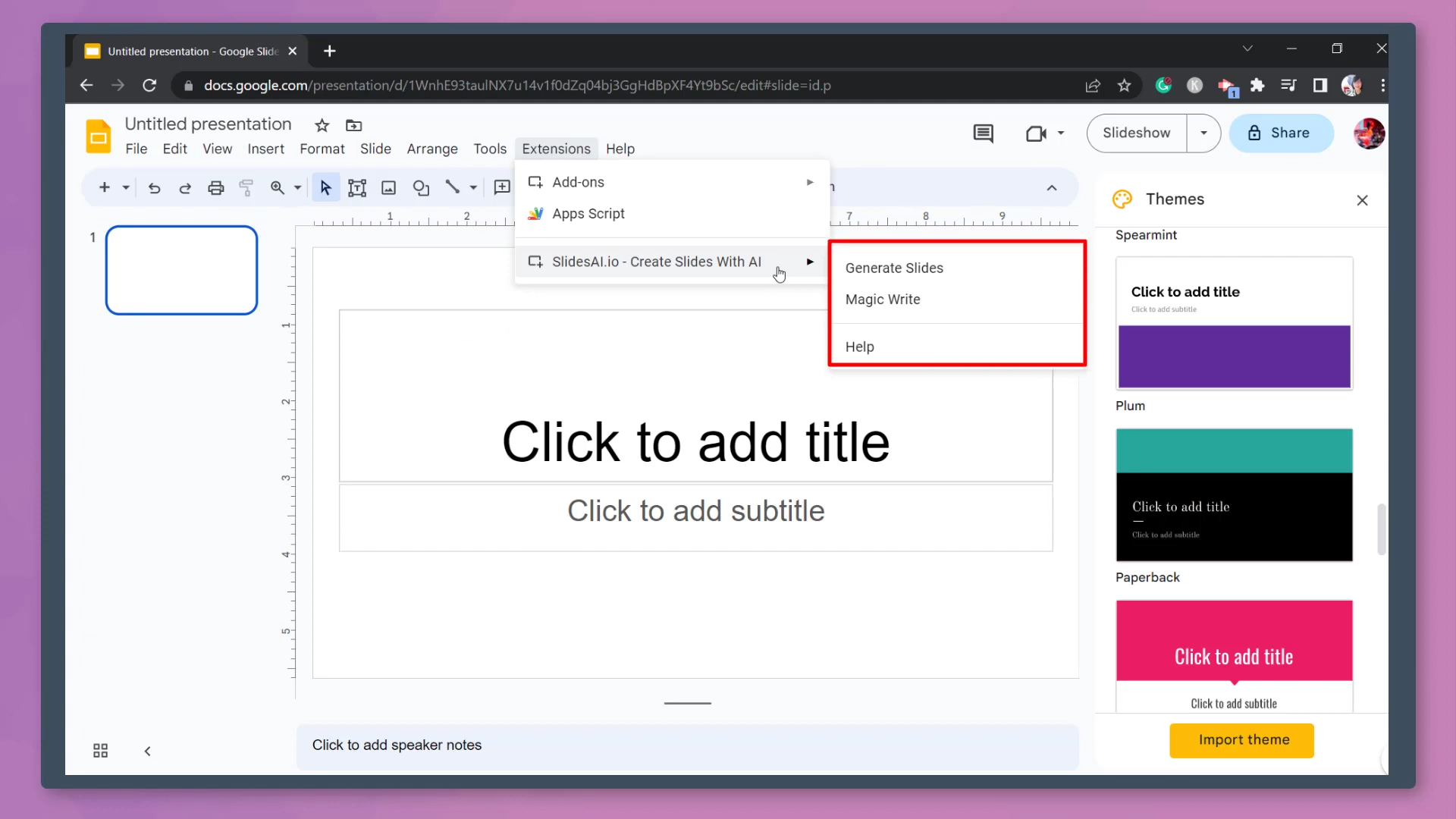Open the Line tool options dropdown
This screenshot has width=1456, height=819.
pyautogui.click(x=471, y=187)
